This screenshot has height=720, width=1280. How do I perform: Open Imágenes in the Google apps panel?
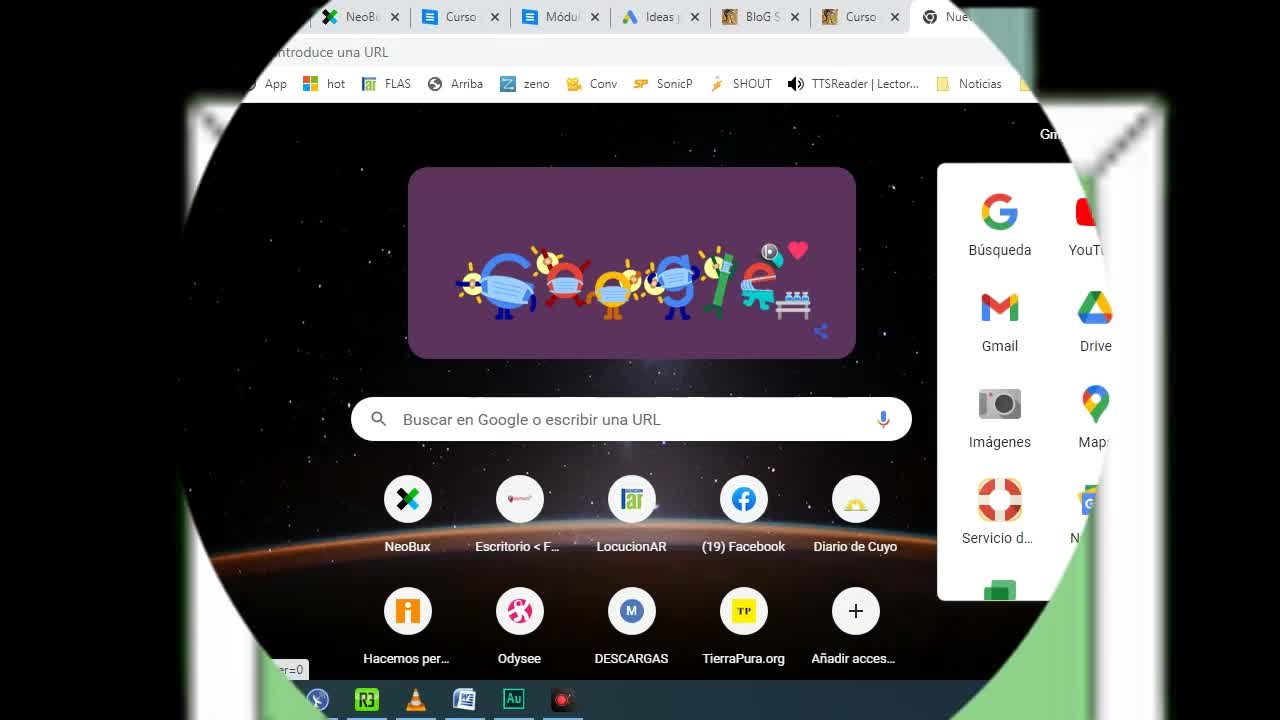point(1000,418)
